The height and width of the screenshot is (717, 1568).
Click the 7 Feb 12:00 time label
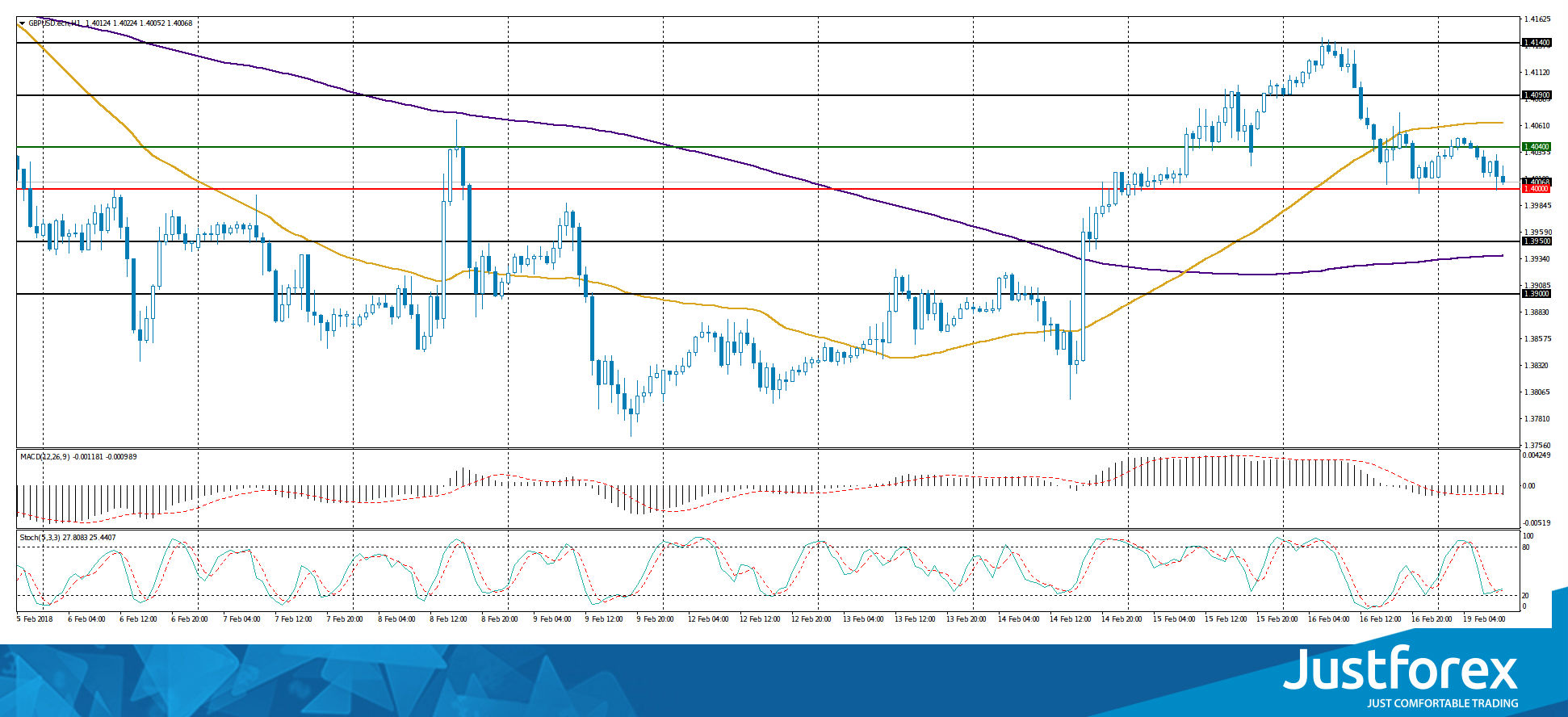(x=293, y=619)
